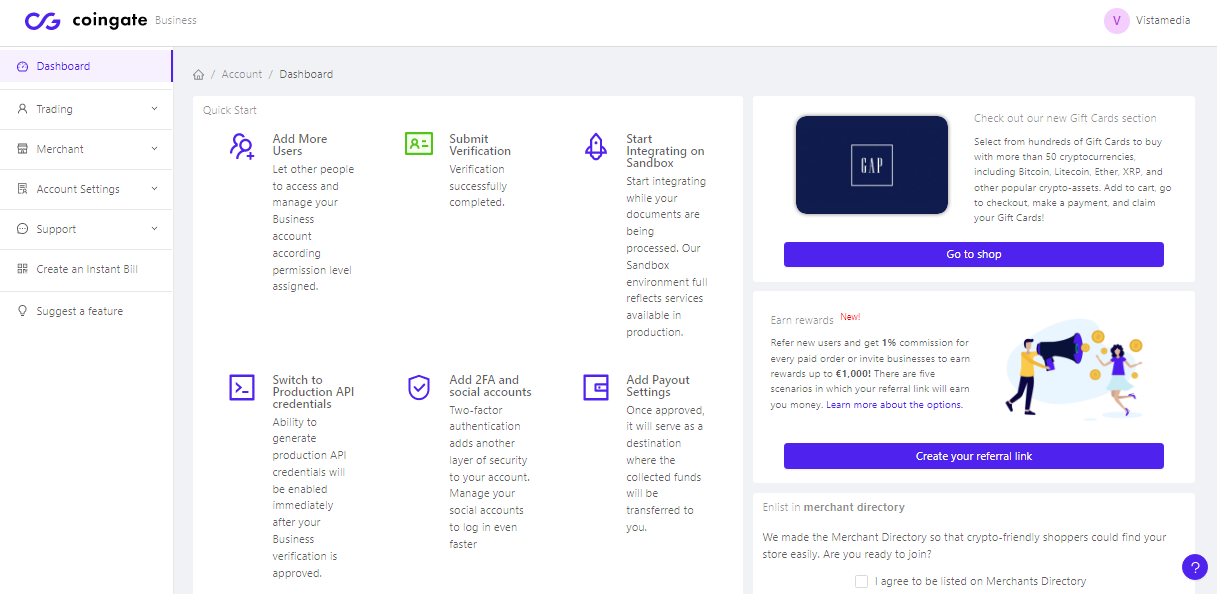
Task: Click the home icon in breadcrumb
Action: point(199,74)
